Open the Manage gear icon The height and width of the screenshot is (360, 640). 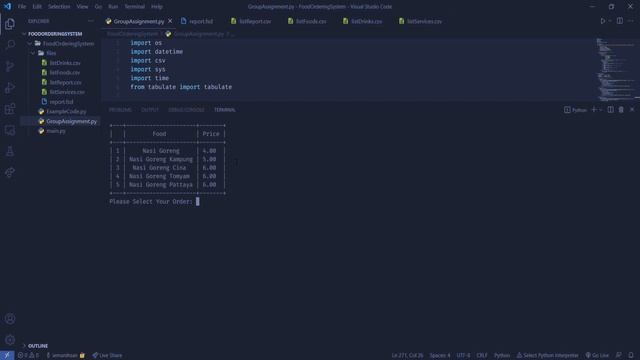coord(10,340)
